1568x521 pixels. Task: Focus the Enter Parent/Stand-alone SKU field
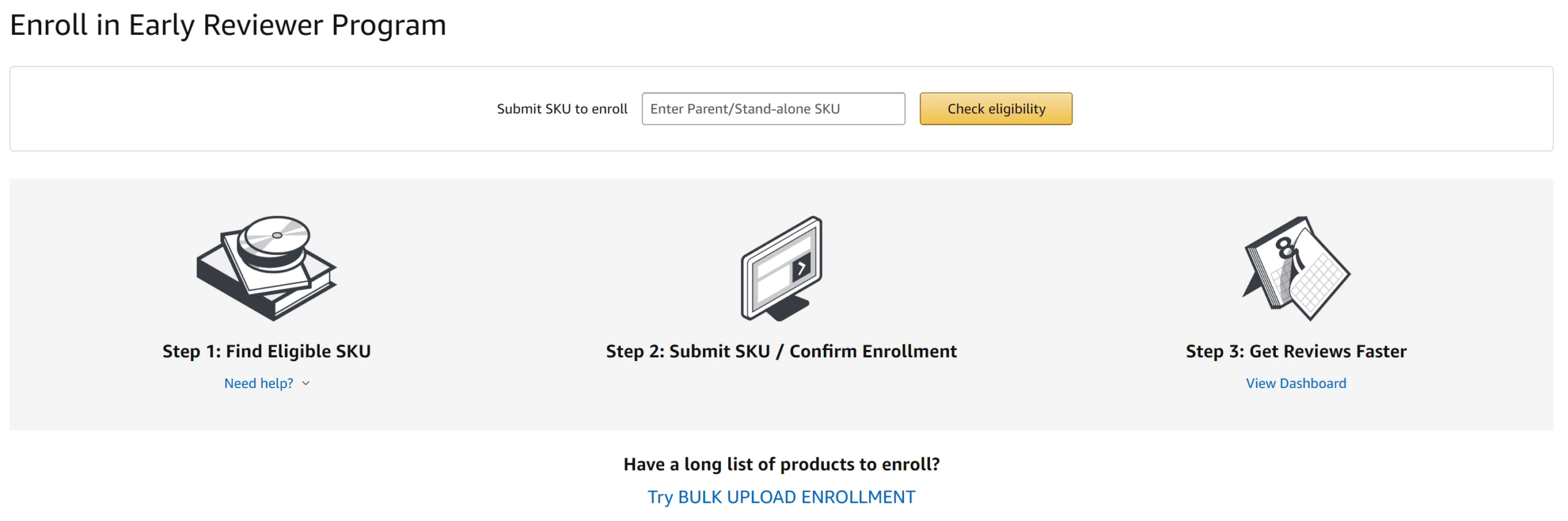773,108
